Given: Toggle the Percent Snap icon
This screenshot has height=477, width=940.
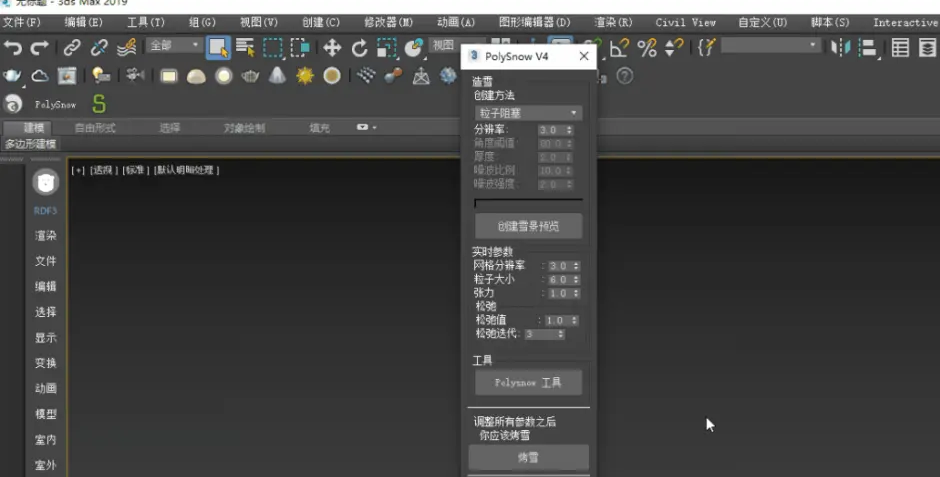Looking at the screenshot, I should coord(647,47).
